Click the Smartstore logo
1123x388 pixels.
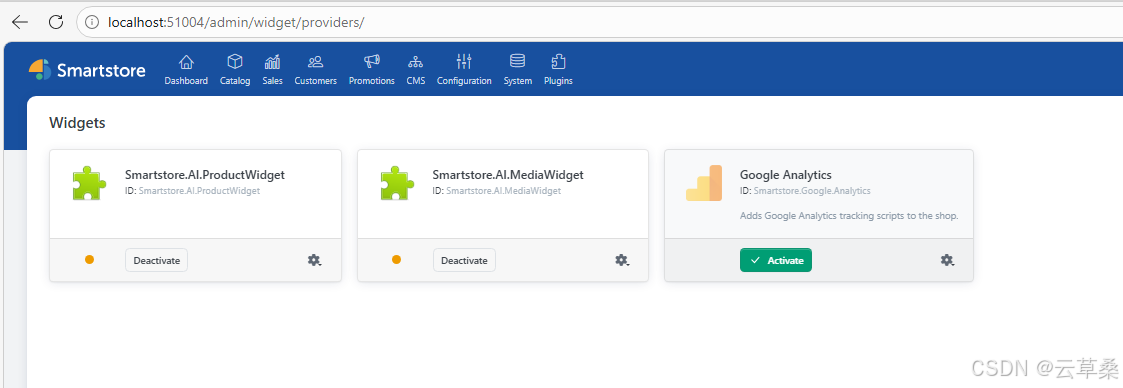87,69
